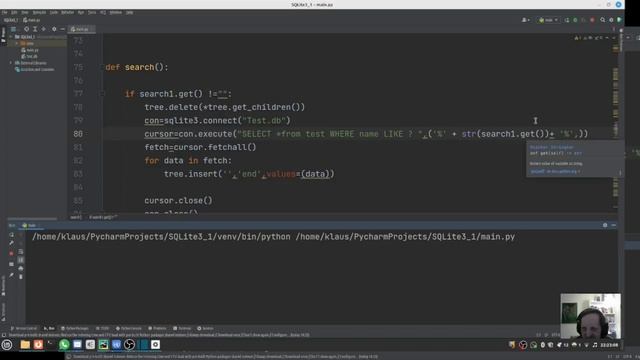This screenshot has width=640, height=360.
Task: Open project tool window options gear
Action: pos(54,29)
